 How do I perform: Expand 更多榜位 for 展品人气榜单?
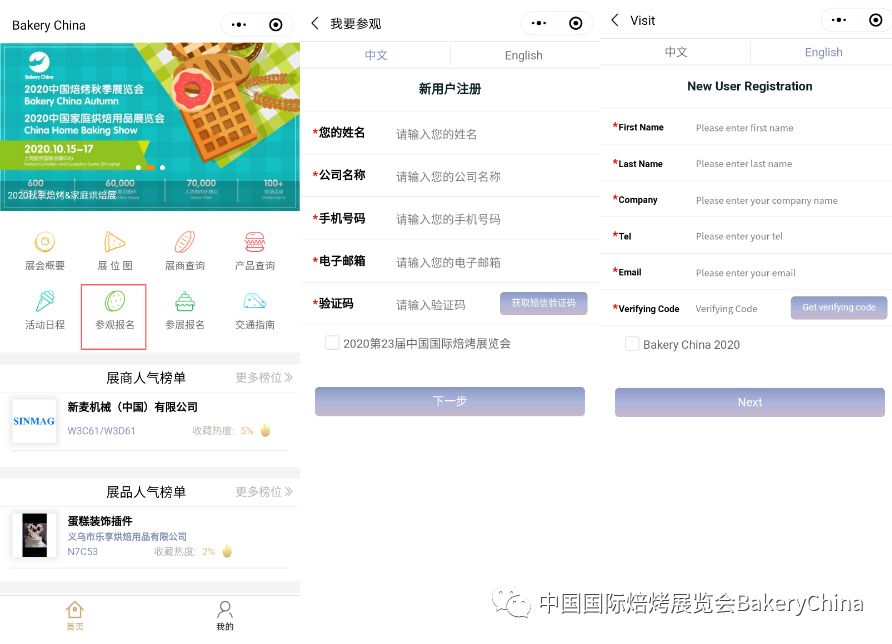264,491
